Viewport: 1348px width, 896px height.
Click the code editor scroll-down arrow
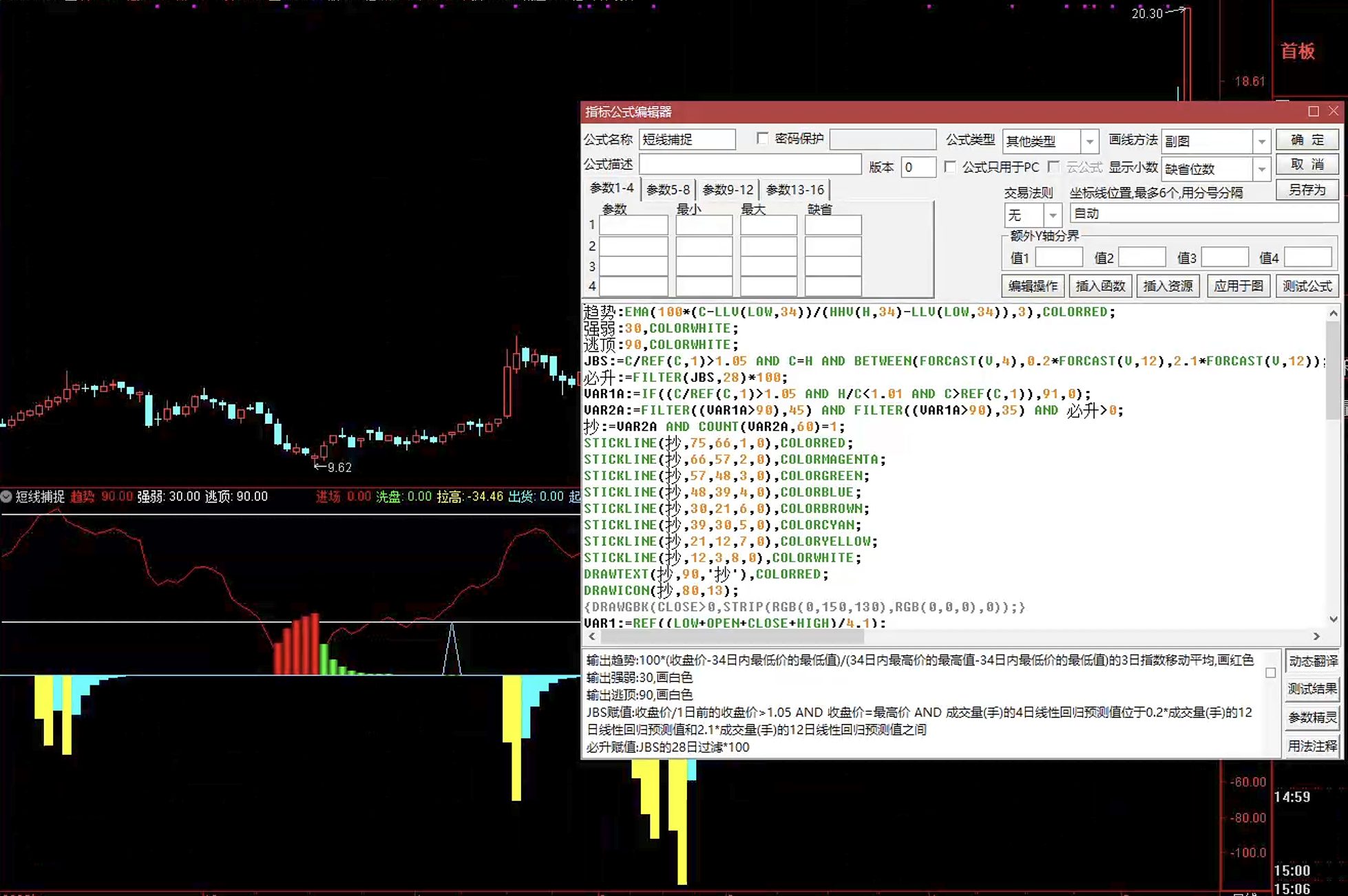(x=1334, y=619)
